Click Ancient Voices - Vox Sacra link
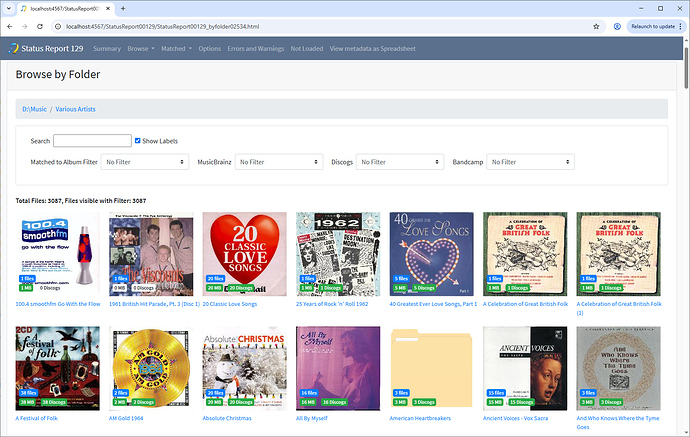This screenshot has height=437, width=690. 516,418
